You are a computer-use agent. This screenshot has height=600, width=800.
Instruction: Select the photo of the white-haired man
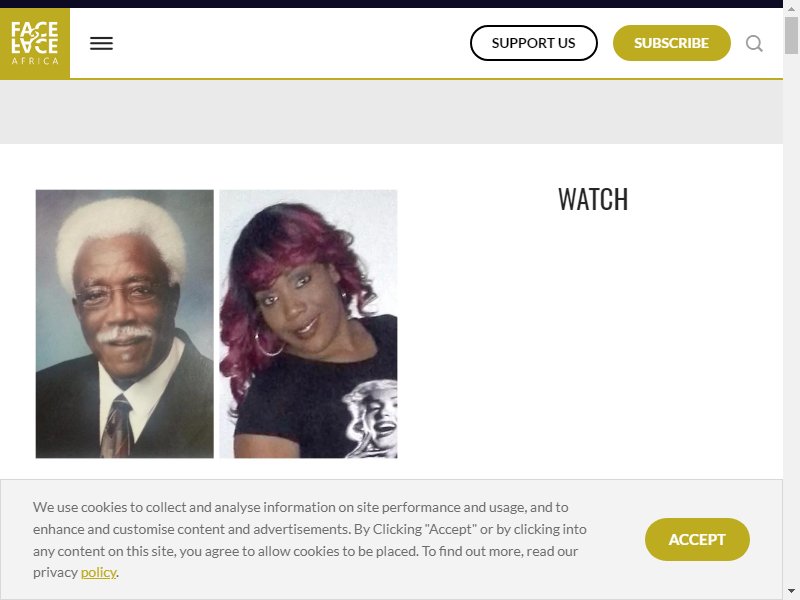click(124, 324)
